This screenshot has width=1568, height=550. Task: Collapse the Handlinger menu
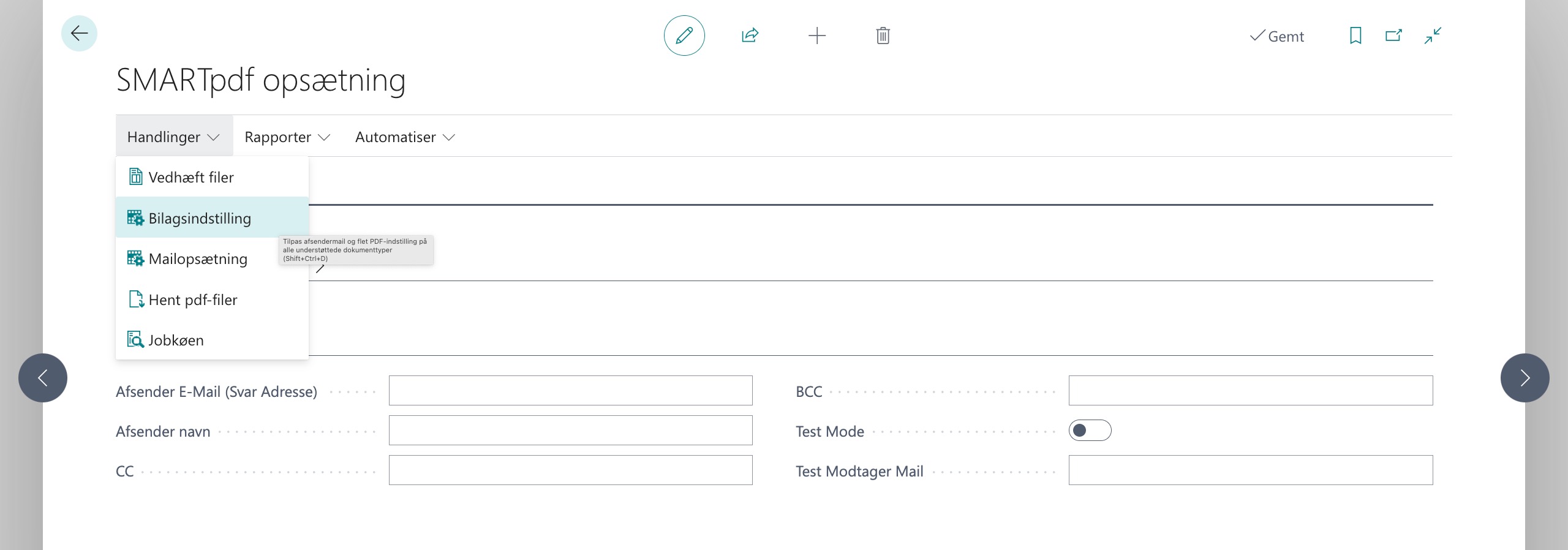[x=174, y=137]
